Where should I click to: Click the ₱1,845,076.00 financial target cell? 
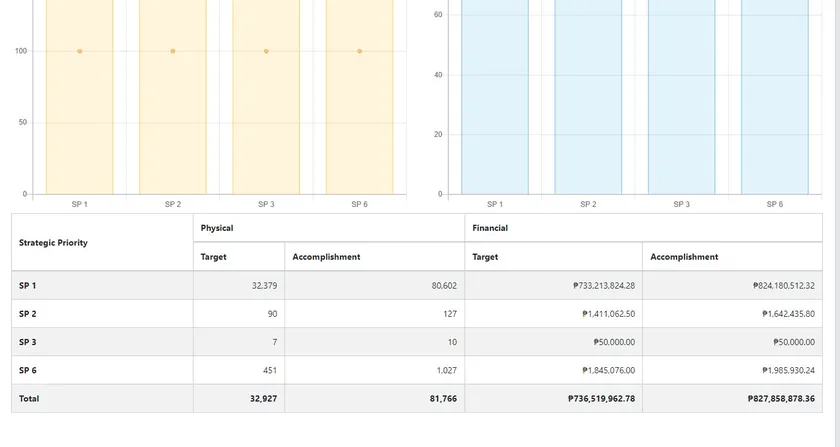553,370
